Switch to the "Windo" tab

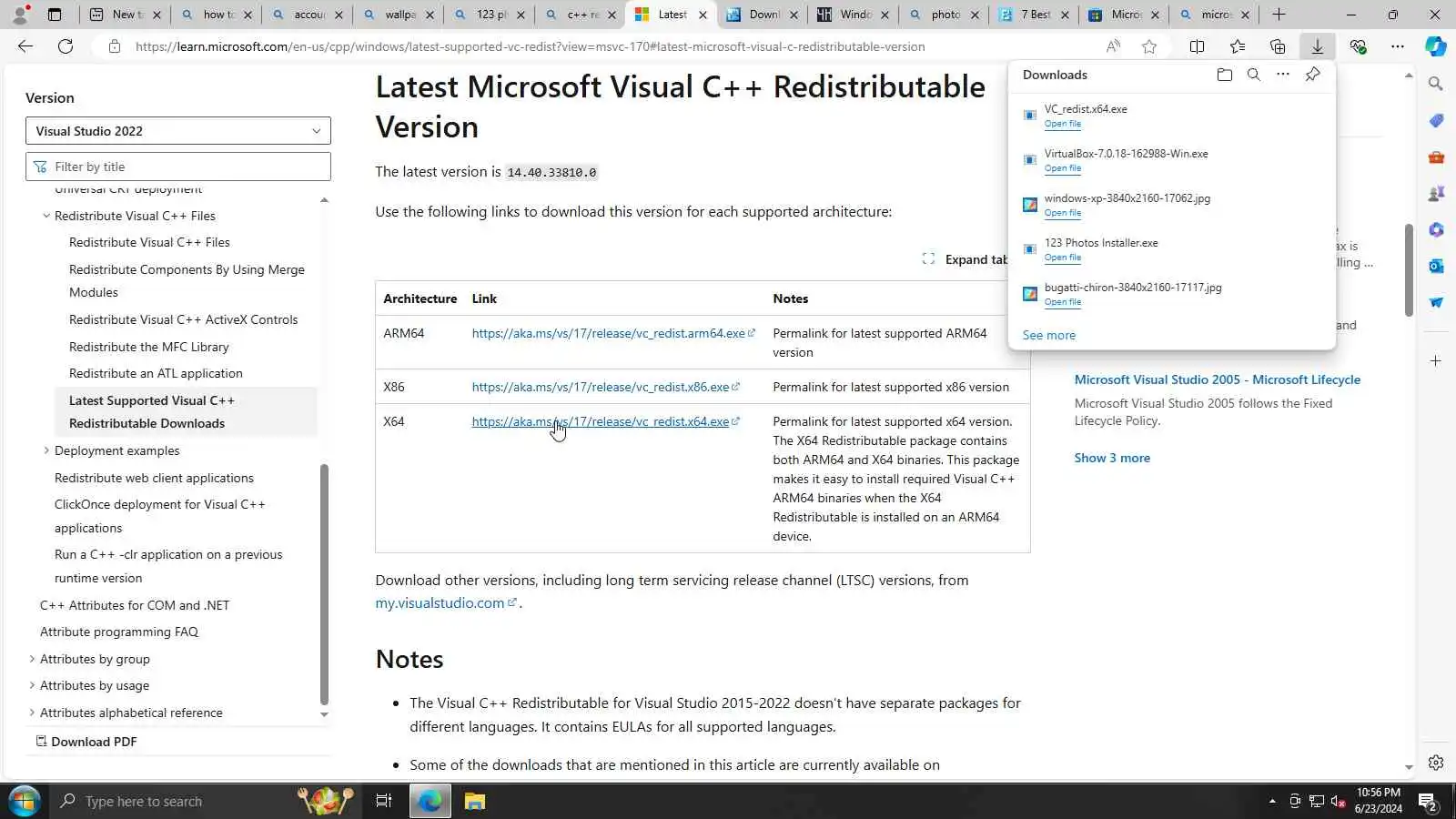853,15
